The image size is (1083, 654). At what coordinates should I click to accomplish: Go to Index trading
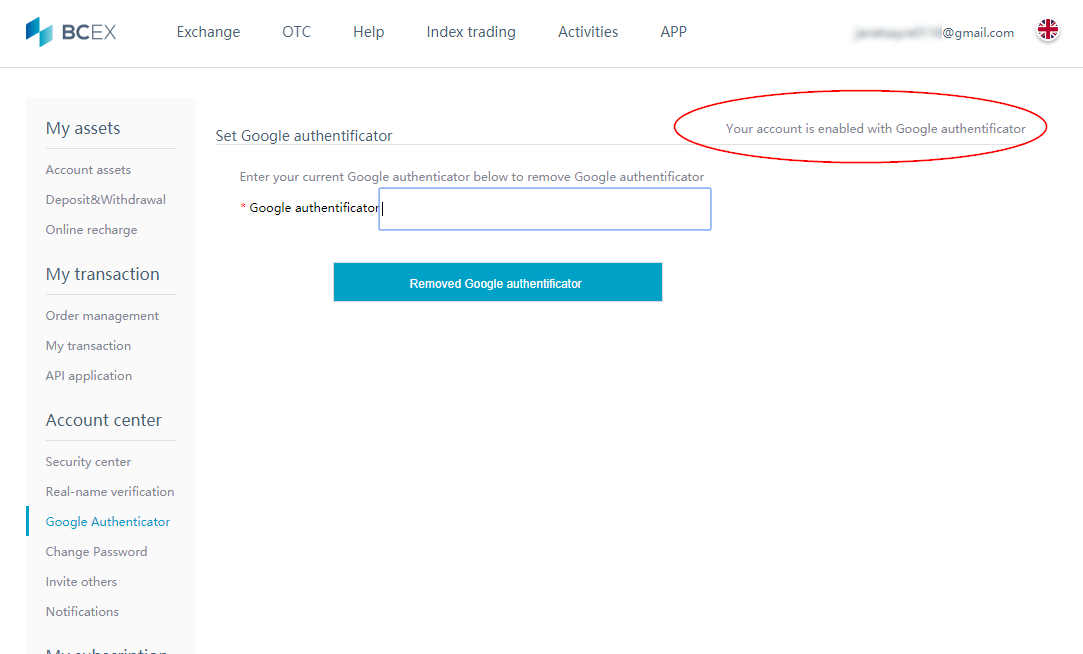click(470, 32)
